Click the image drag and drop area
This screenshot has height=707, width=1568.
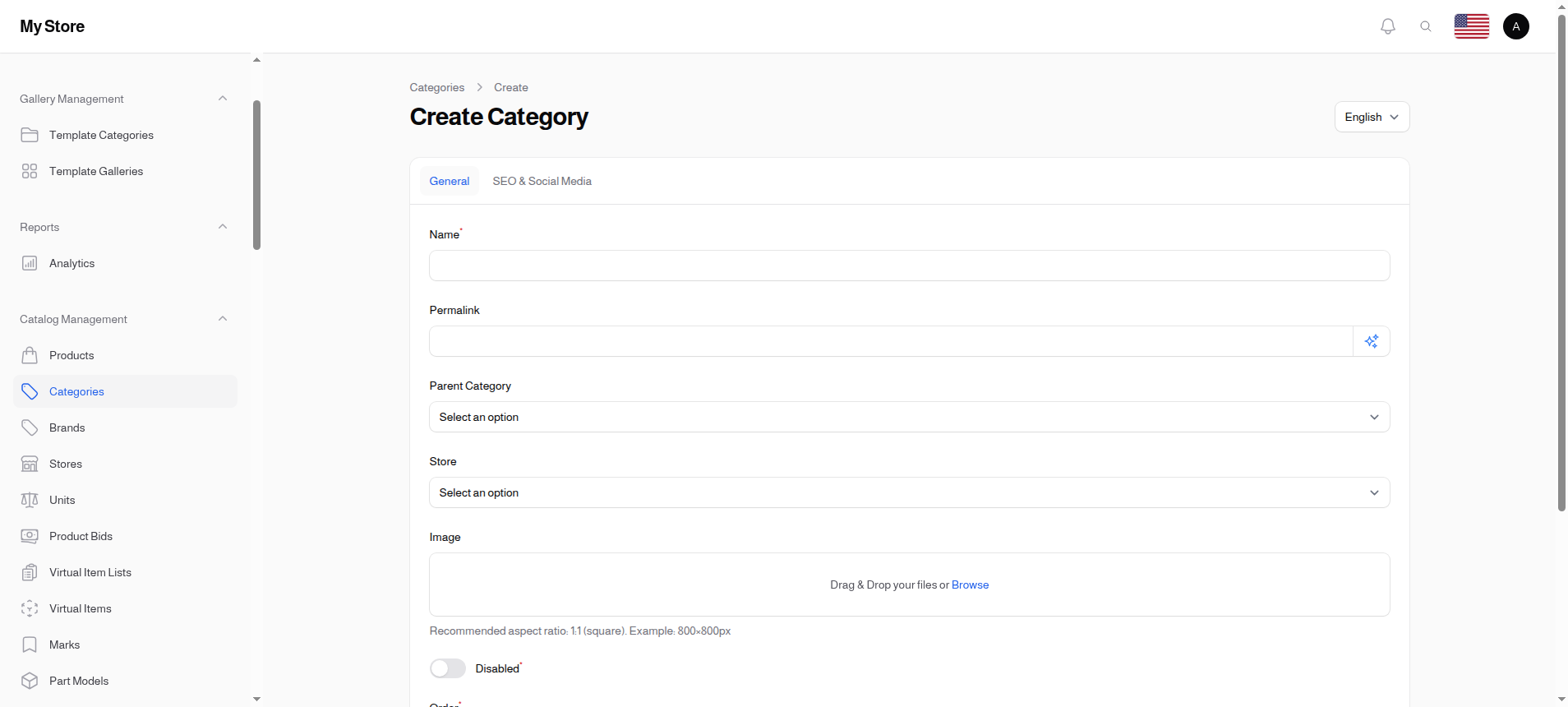coord(909,585)
